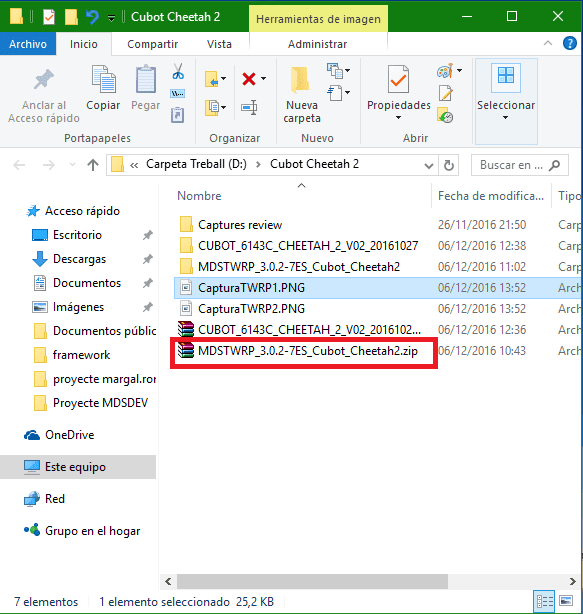Screen dimensions: 583x614
Task: Click the Cut scissors icon
Action: [178, 72]
